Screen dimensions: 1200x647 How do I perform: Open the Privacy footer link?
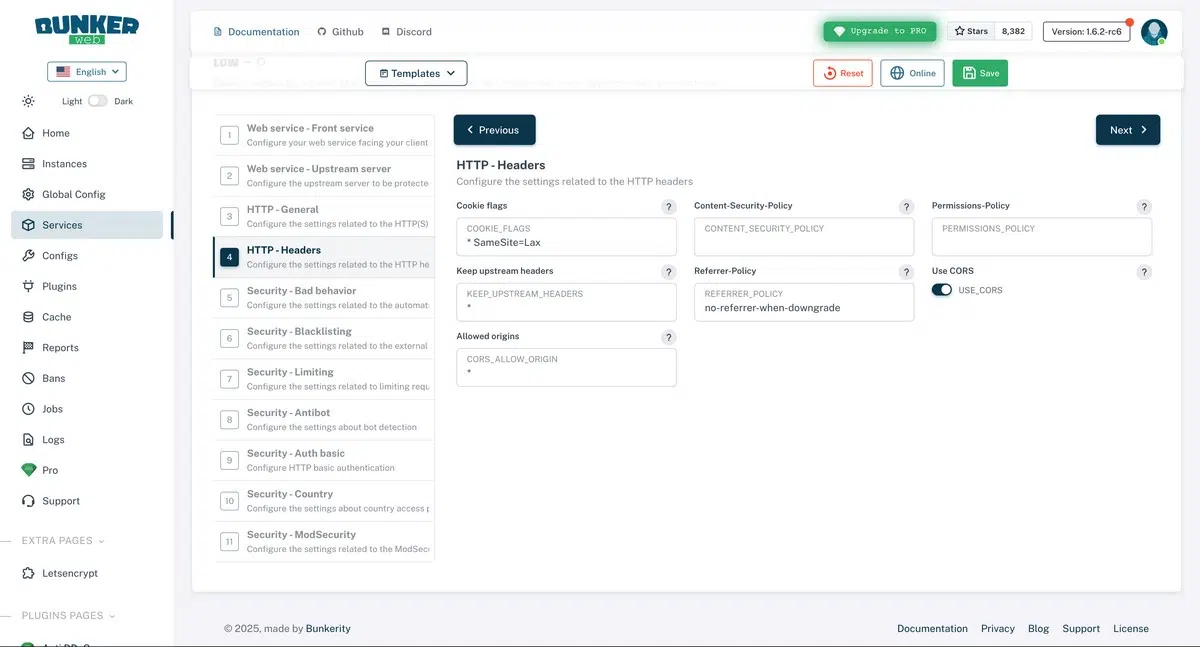pos(998,629)
